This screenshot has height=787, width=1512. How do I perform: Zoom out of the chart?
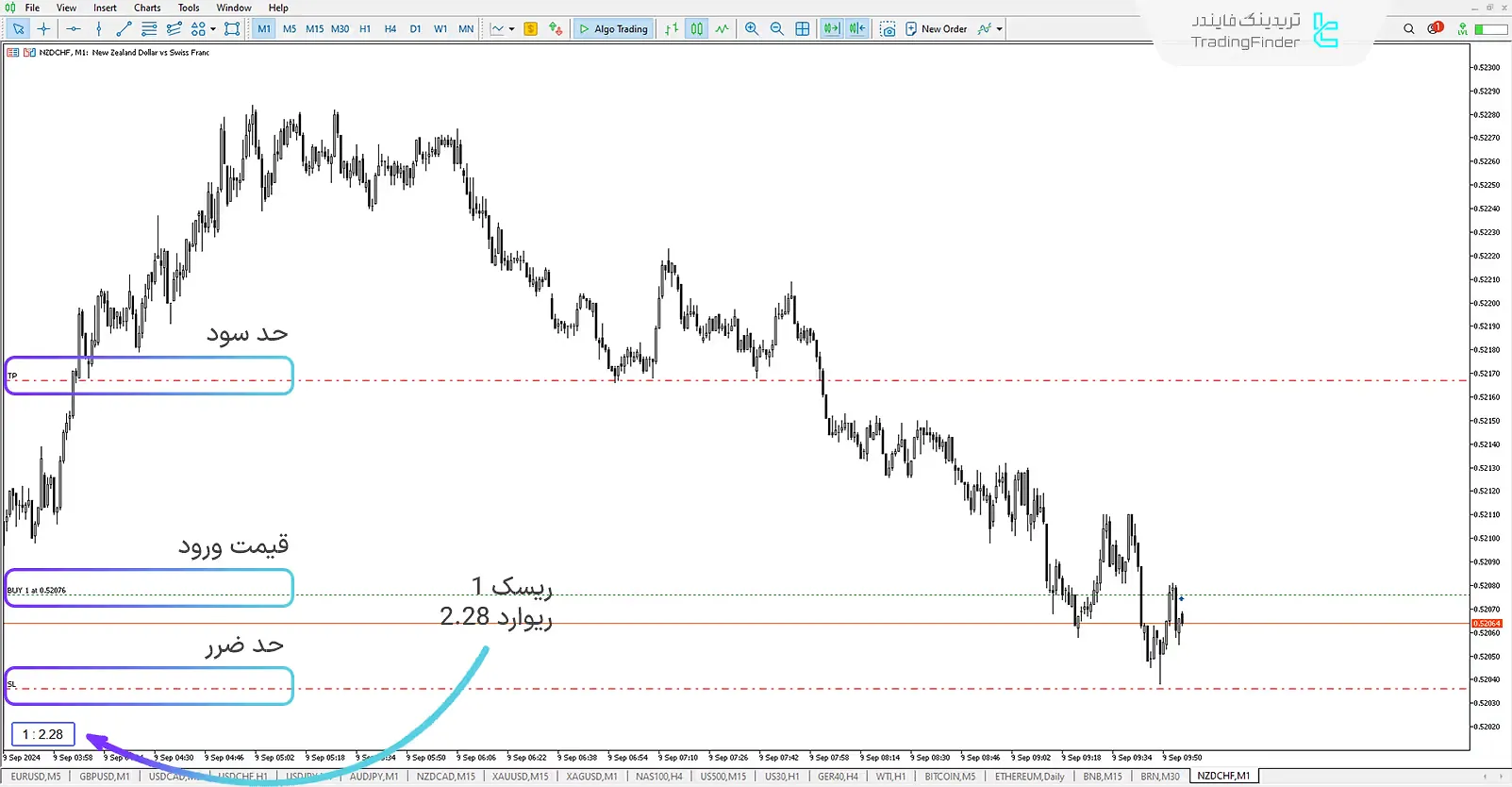[776, 29]
